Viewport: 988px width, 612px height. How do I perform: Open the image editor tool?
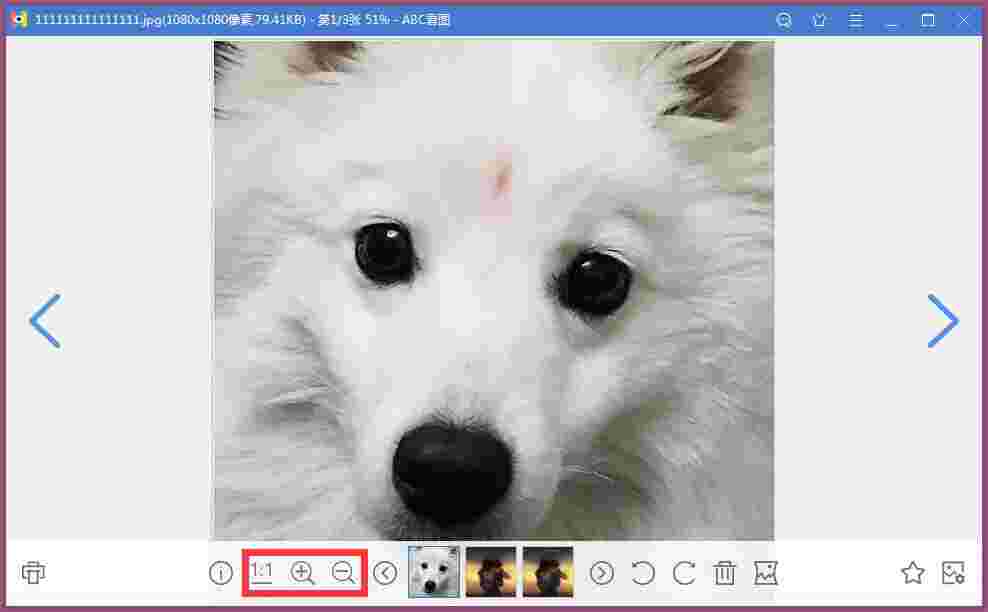point(766,573)
